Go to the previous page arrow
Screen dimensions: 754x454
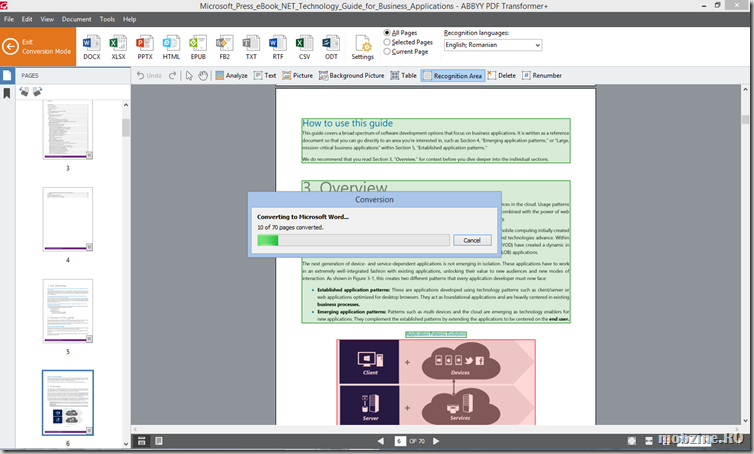point(381,441)
